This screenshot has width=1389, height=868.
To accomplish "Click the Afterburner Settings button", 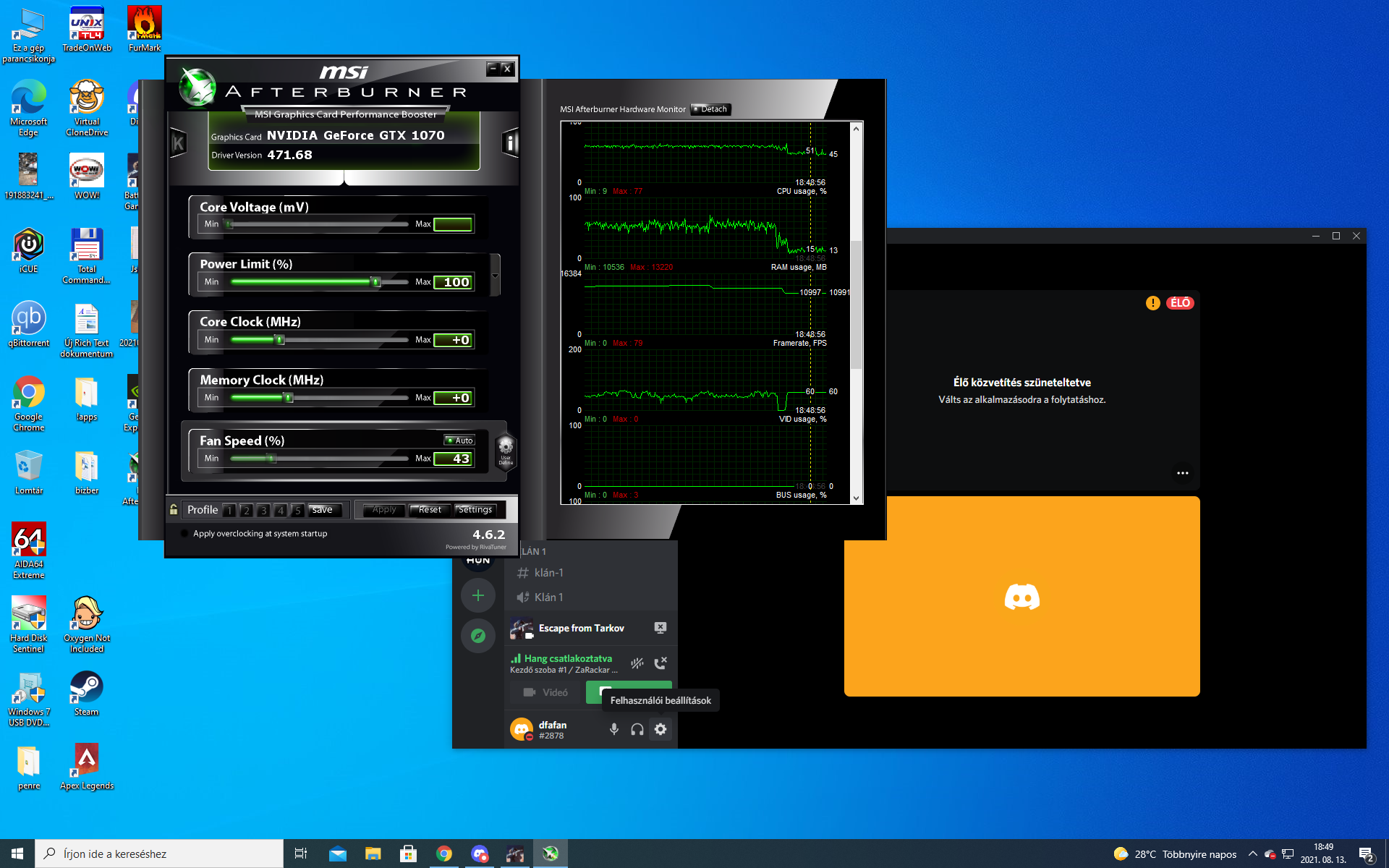I will coord(475,510).
